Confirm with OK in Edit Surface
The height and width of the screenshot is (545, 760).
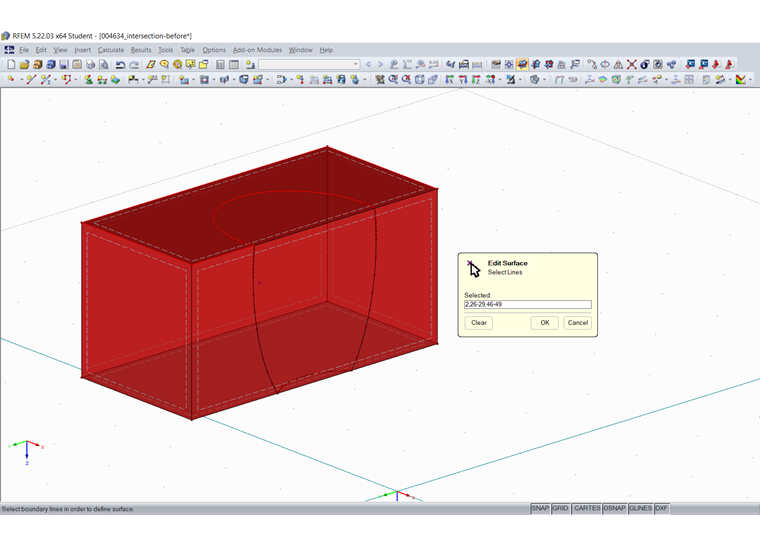pyautogui.click(x=545, y=323)
